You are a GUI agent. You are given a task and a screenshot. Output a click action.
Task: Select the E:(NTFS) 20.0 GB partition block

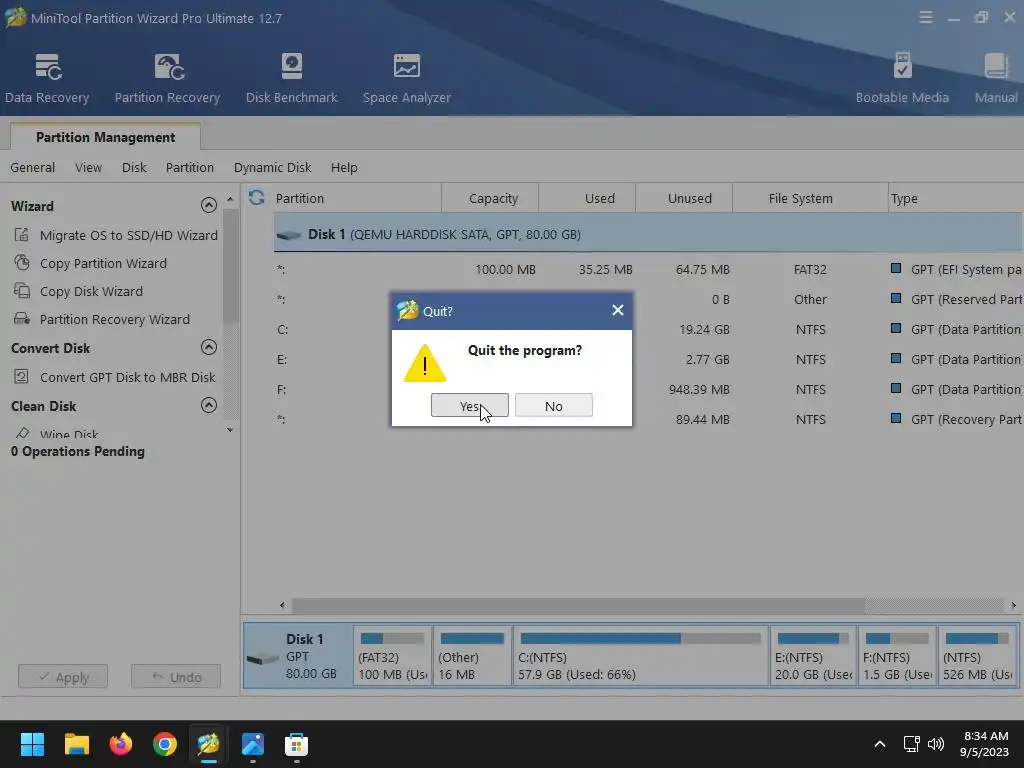pyautogui.click(x=813, y=656)
